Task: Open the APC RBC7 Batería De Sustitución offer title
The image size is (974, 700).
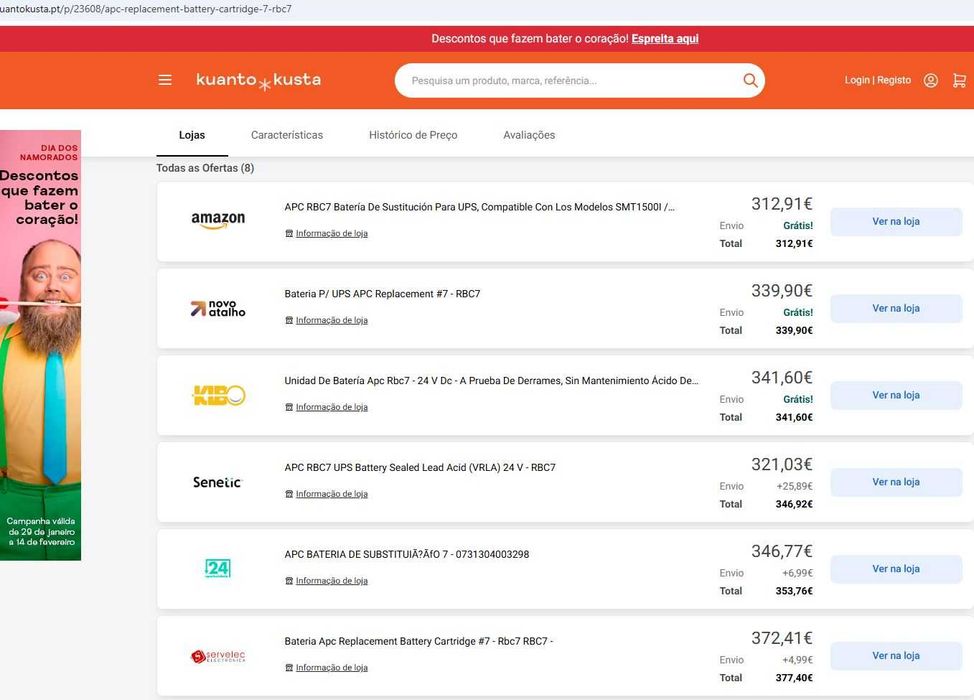Action: 480,207
